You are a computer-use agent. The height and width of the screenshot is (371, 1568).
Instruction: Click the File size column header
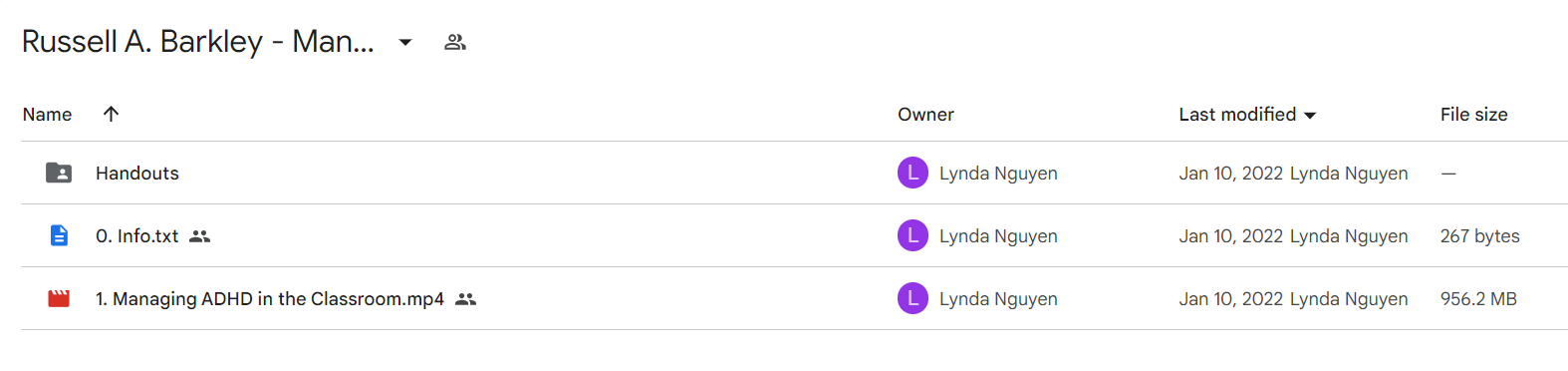pyautogui.click(x=1473, y=115)
